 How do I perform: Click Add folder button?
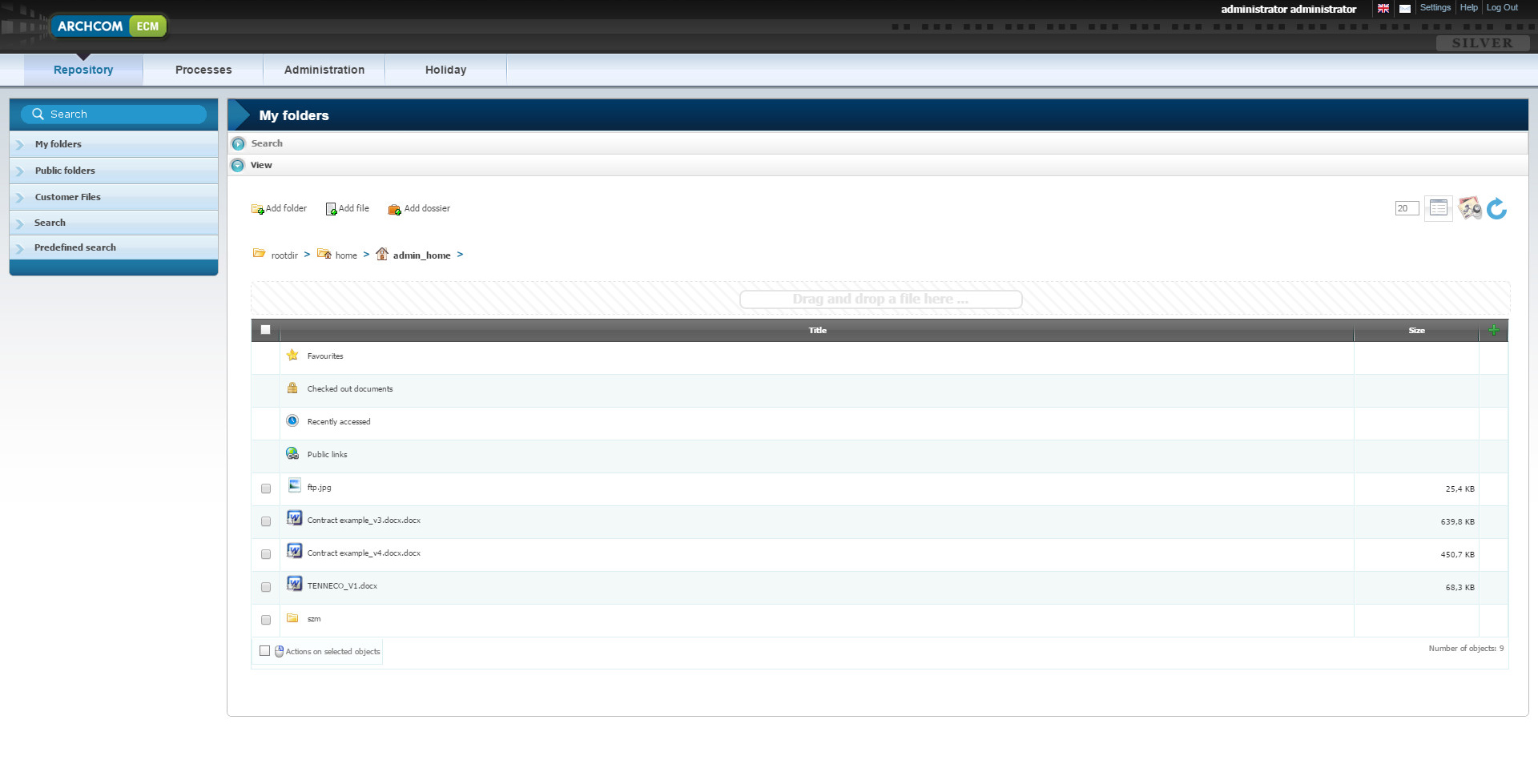(279, 209)
